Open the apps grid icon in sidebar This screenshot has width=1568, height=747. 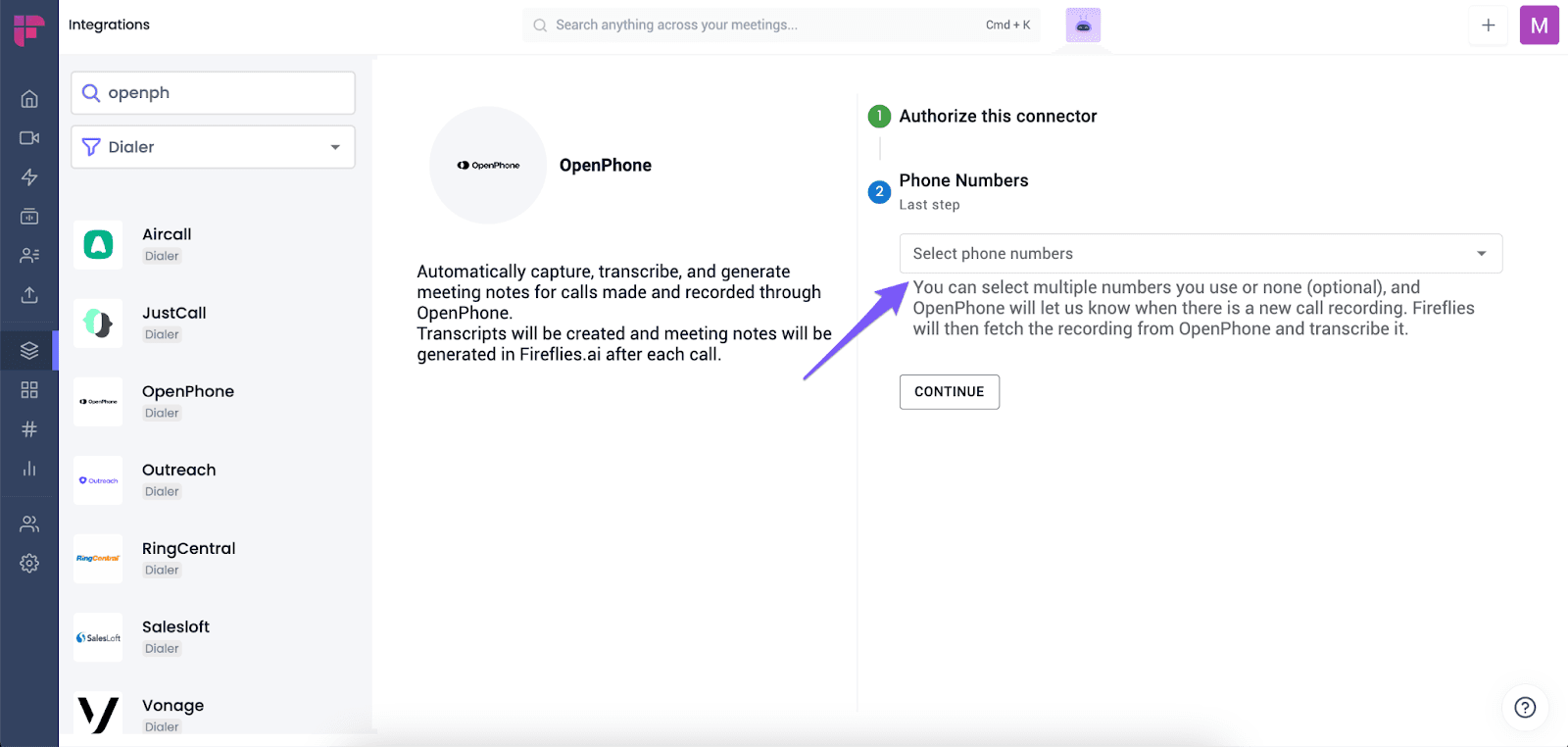[29, 390]
